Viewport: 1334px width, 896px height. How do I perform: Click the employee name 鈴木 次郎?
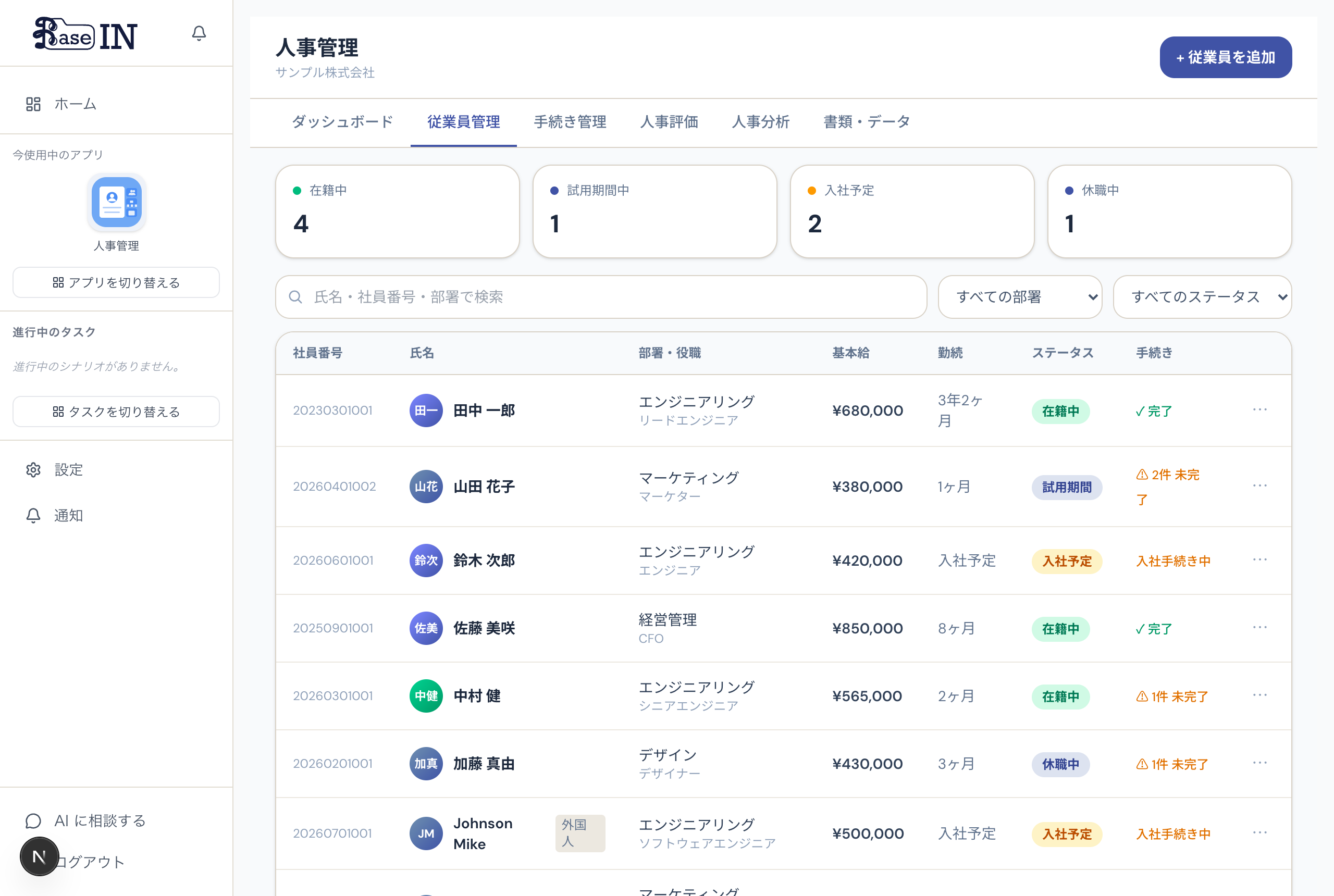[484, 560]
